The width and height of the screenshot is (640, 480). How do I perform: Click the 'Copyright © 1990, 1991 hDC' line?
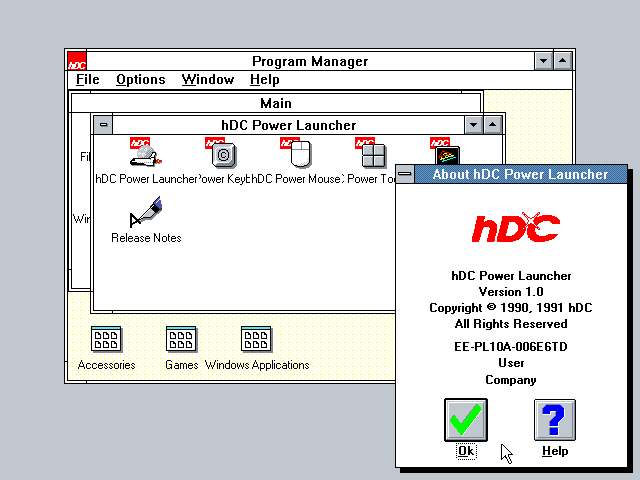tap(511, 308)
